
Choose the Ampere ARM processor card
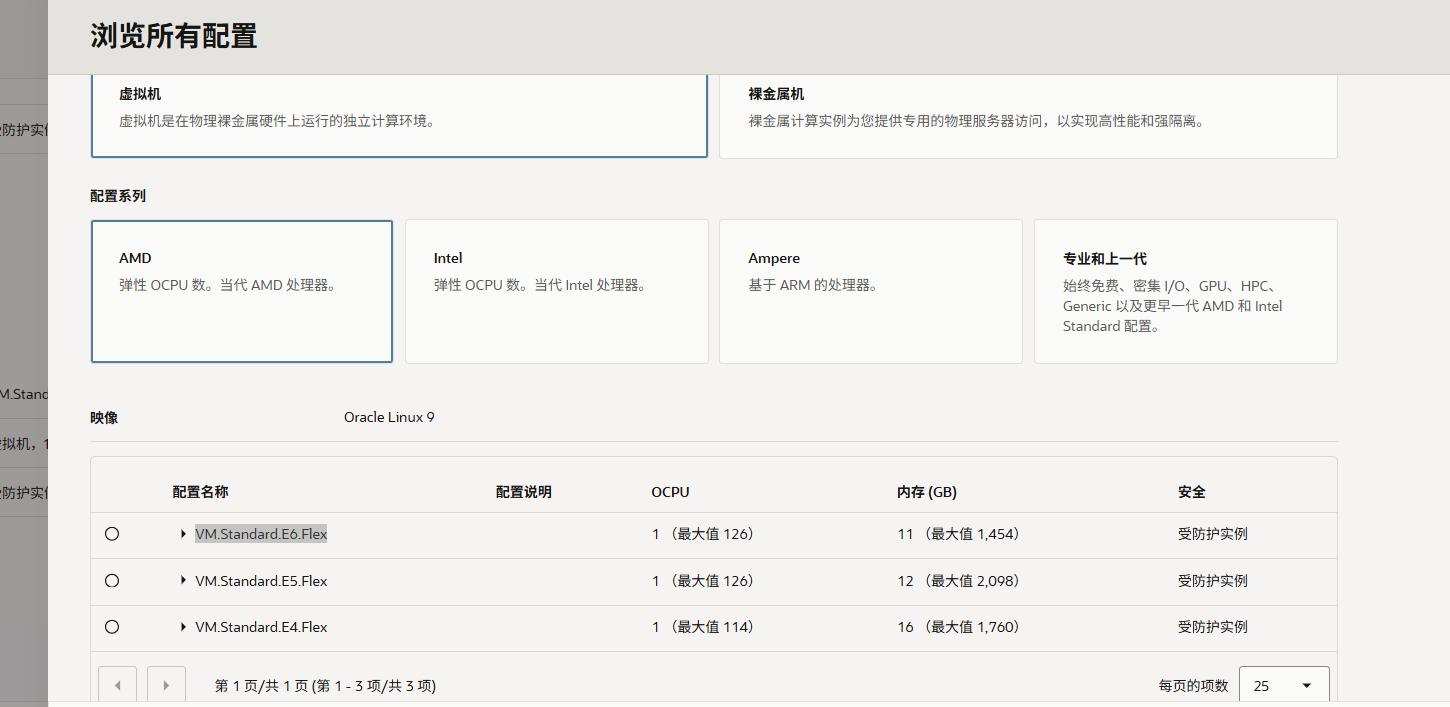point(870,291)
